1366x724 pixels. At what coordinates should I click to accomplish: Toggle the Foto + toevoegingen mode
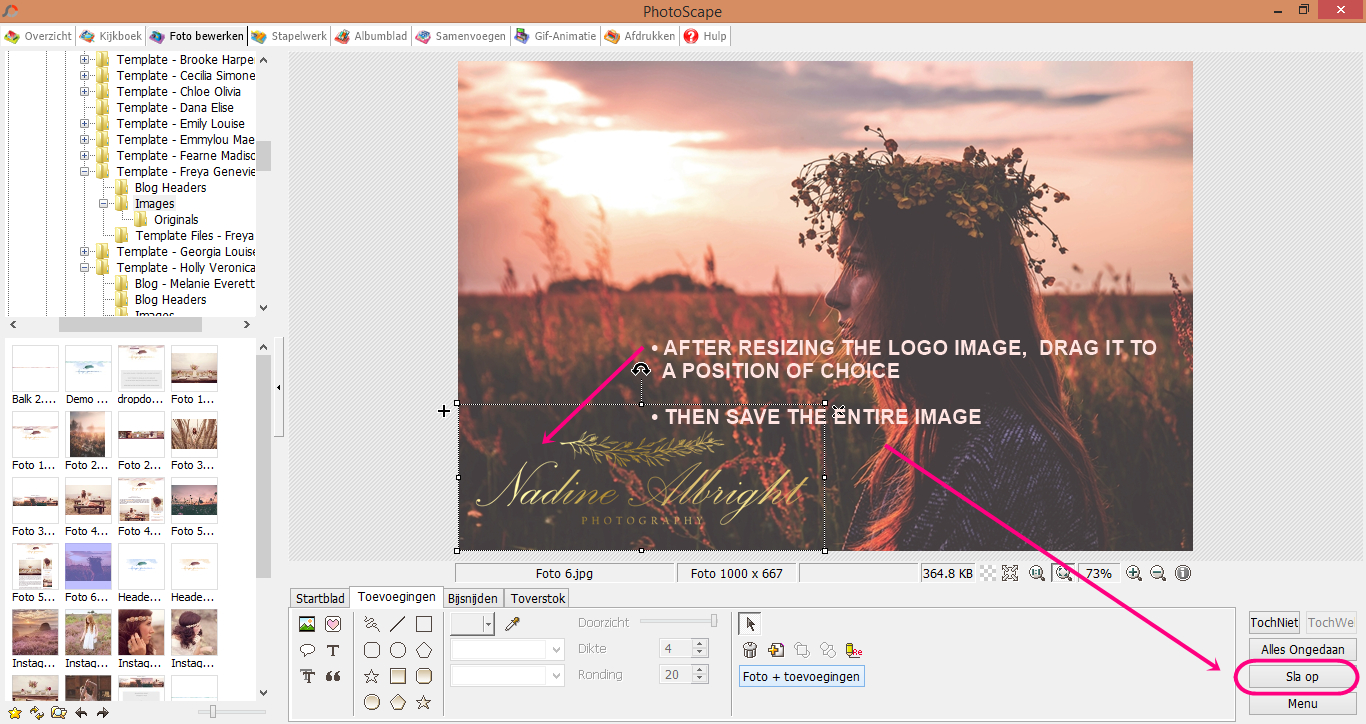click(801, 676)
